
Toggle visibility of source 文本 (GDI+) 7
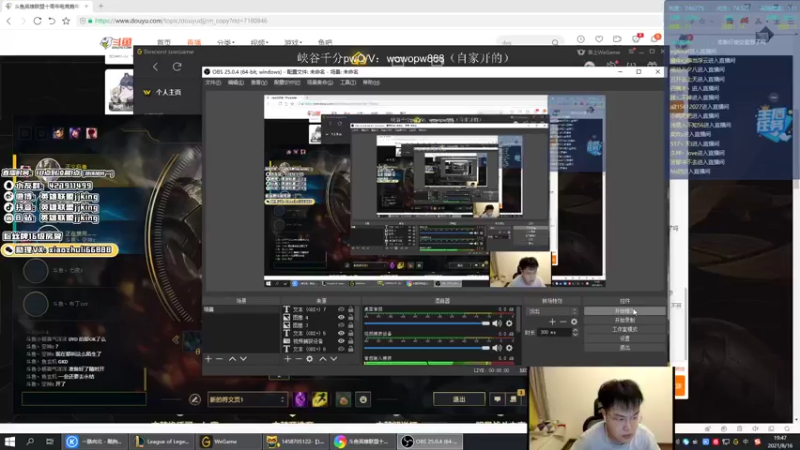(341, 309)
